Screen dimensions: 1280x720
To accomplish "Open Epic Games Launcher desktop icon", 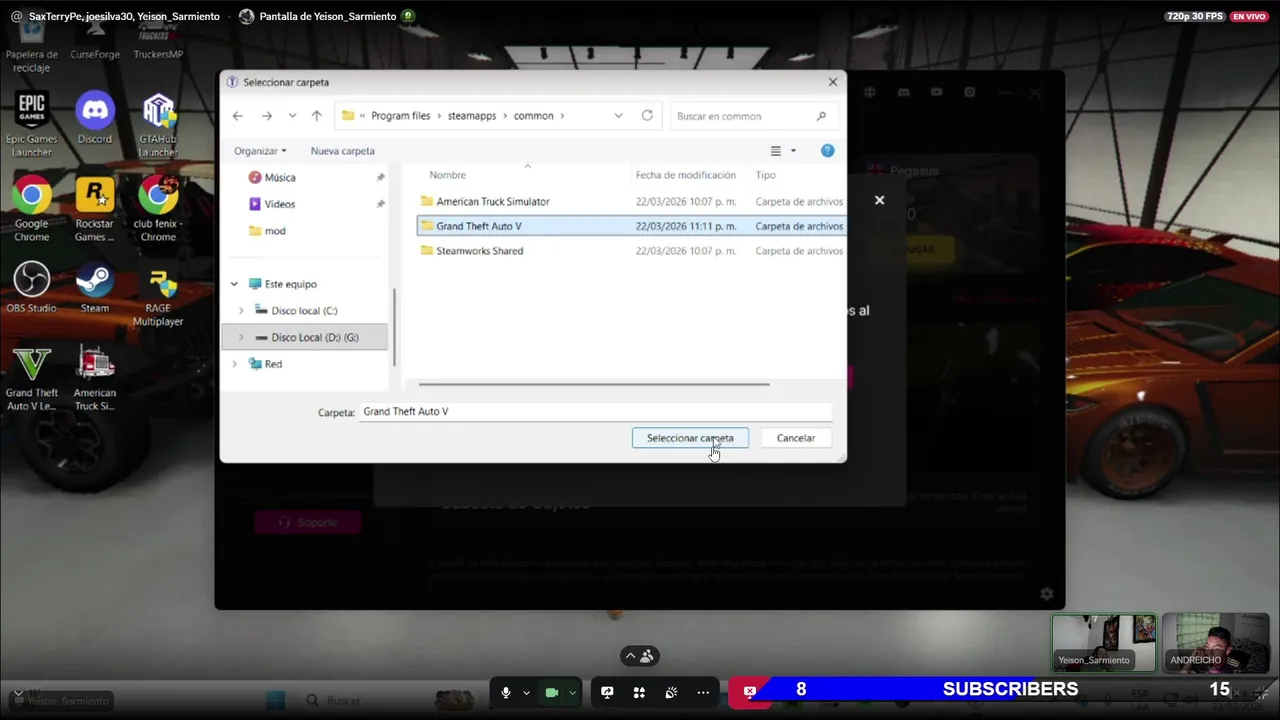I will [x=32, y=124].
